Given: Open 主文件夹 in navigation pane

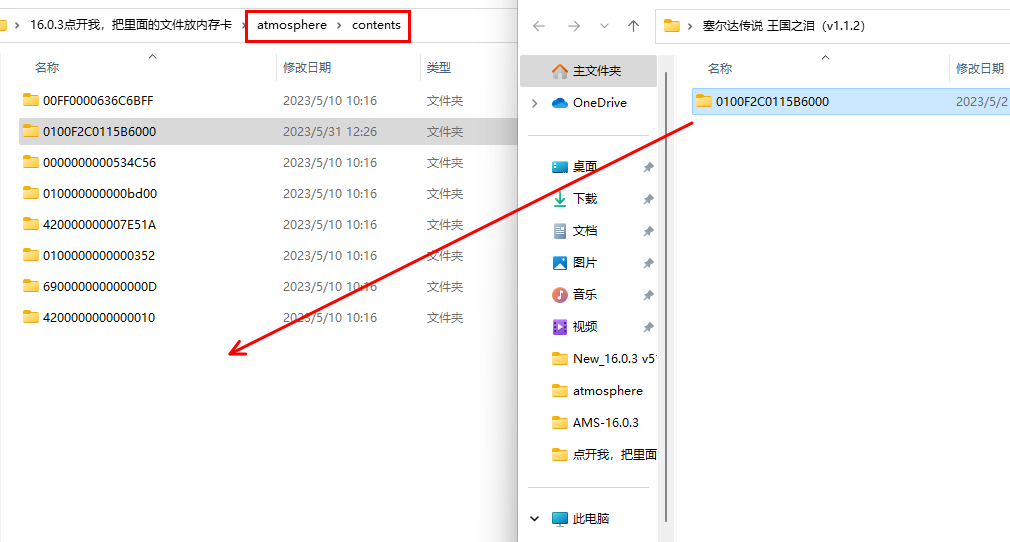Looking at the screenshot, I should (x=596, y=71).
